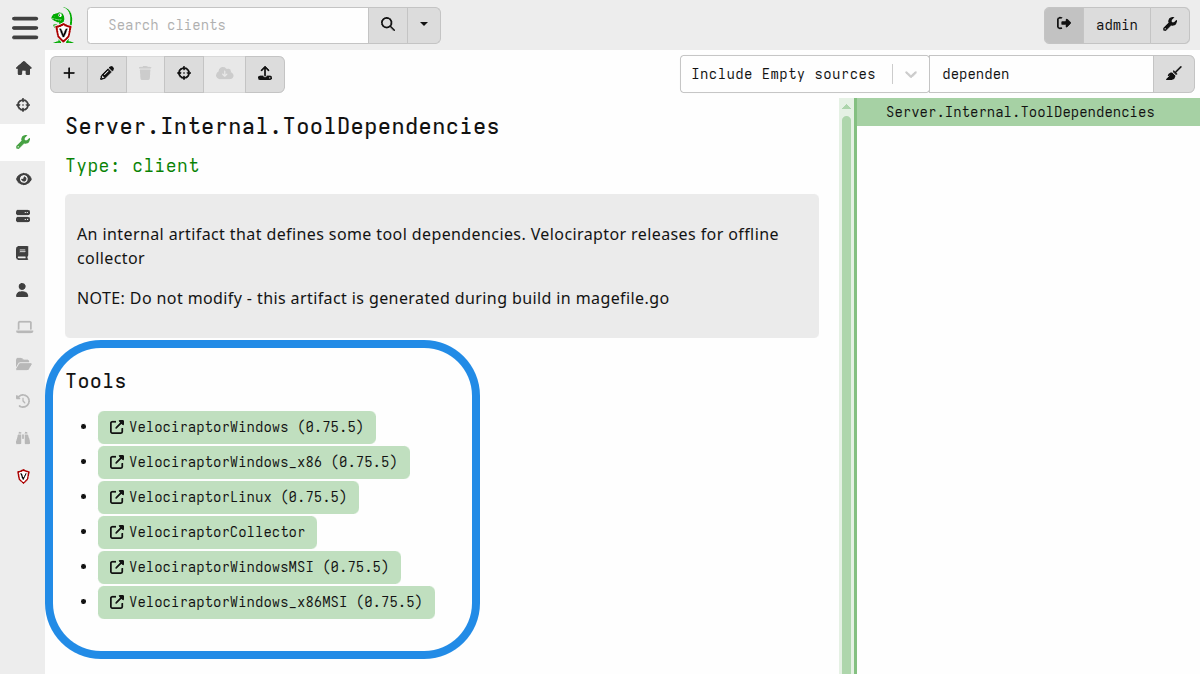Upload an artifact pack with upload icon
This screenshot has width=1200, height=674.
click(x=264, y=74)
